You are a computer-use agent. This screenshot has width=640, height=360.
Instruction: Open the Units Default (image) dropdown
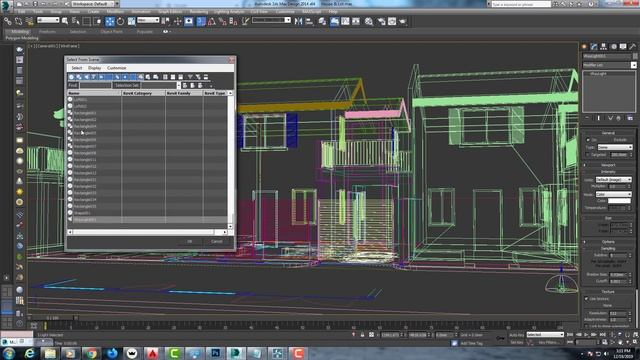pos(613,180)
